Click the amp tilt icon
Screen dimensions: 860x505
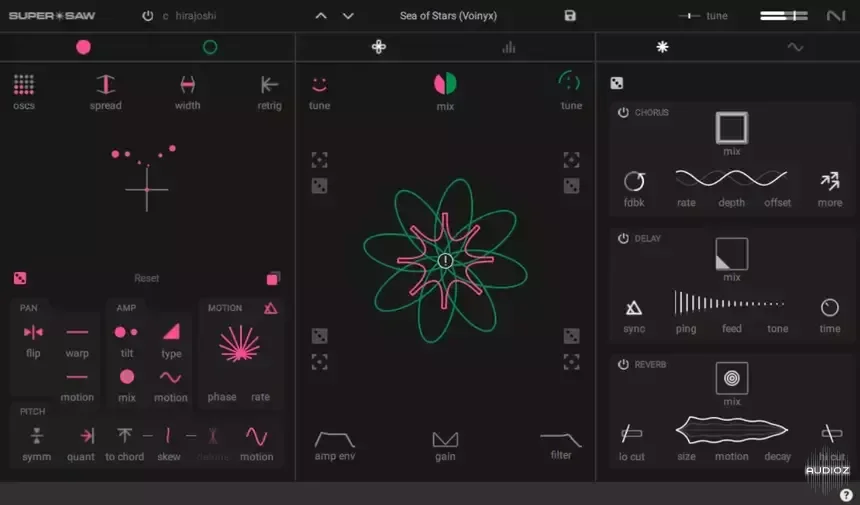click(126, 332)
